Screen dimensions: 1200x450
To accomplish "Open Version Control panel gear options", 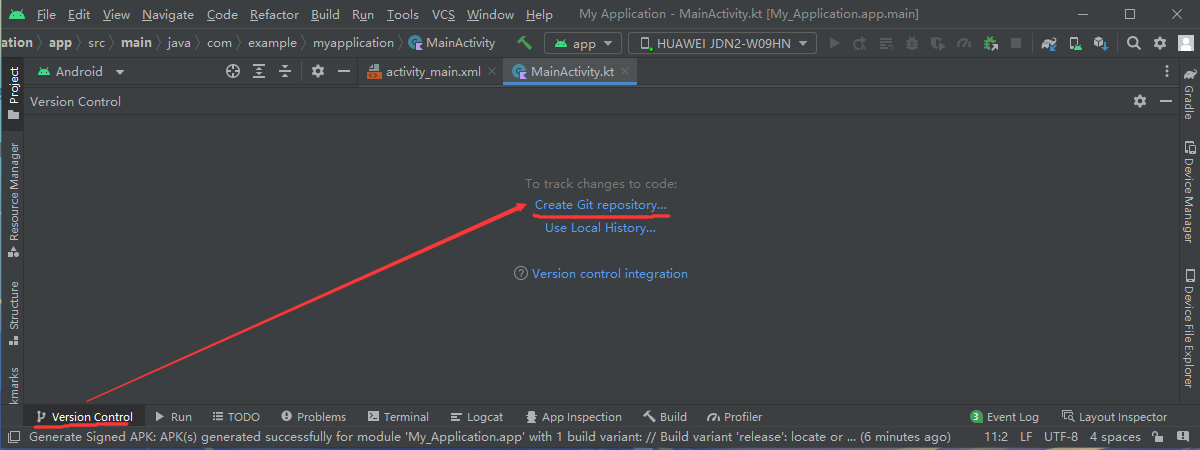I will pyautogui.click(x=1140, y=101).
